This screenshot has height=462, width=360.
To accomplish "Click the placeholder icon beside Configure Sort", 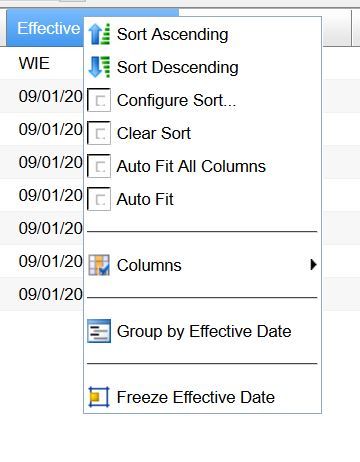I will (x=99, y=100).
